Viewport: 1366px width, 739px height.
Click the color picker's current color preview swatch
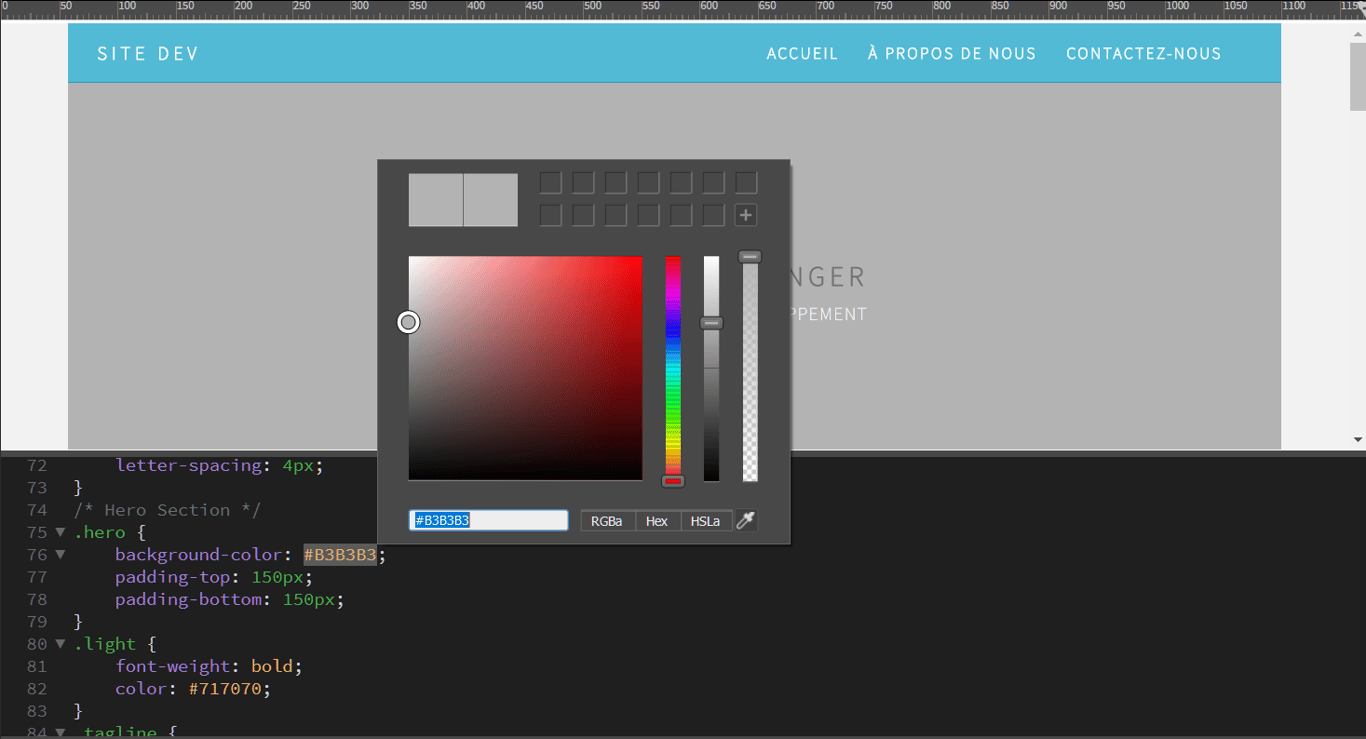pos(436,199)
